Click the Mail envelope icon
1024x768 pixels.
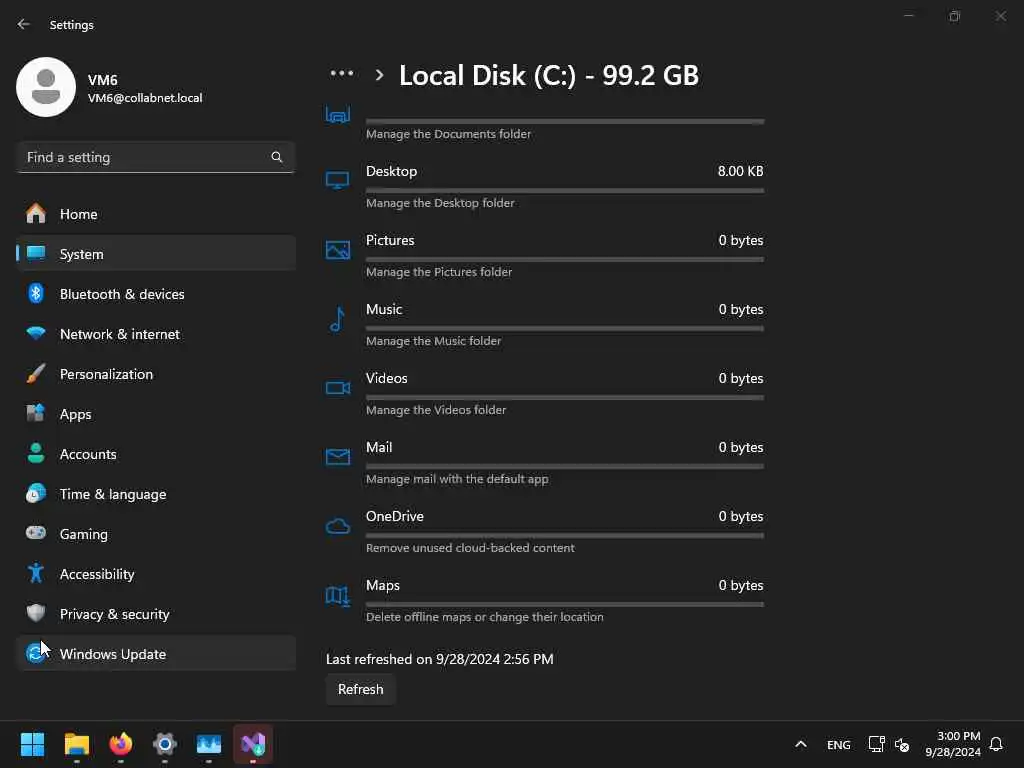click(337, 457)
